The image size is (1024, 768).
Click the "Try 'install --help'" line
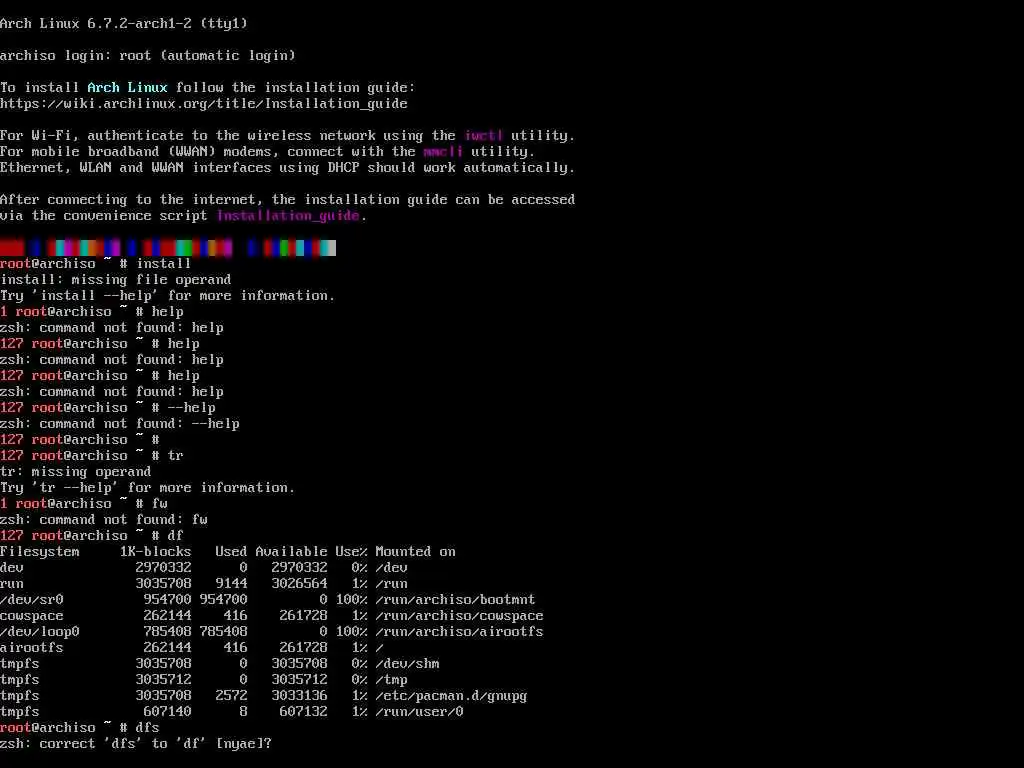[x=167, y=295]
